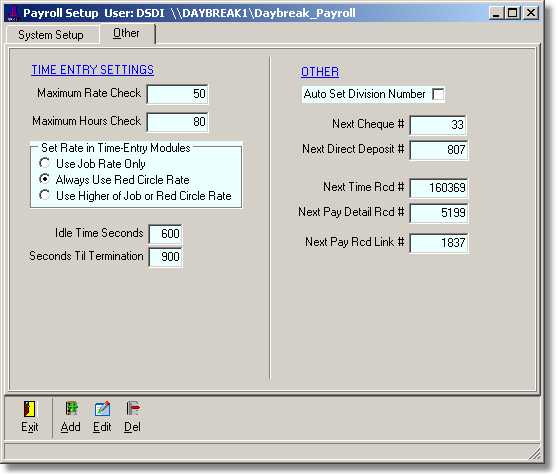Select the Next Time Rcd # field
557x476 pixels.
click(x=438, y=188)
